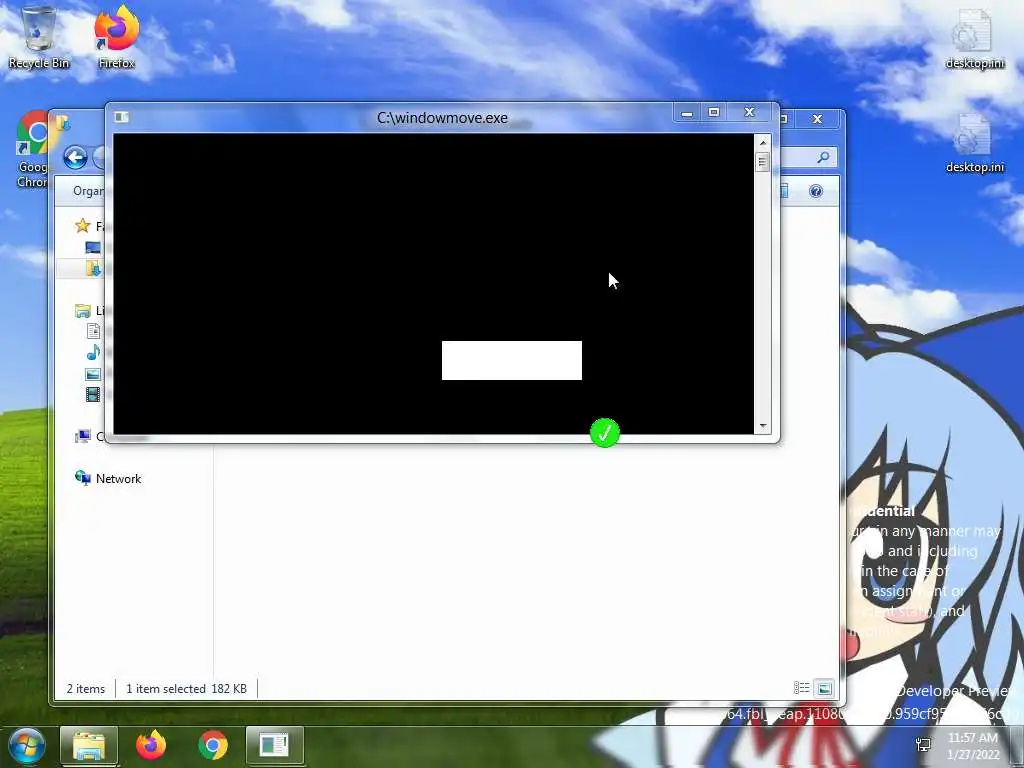The width and height of the screenshot is (1024, 768).
Task: Open the Organize menu in Explorer
Action: [x=88, y=191]
